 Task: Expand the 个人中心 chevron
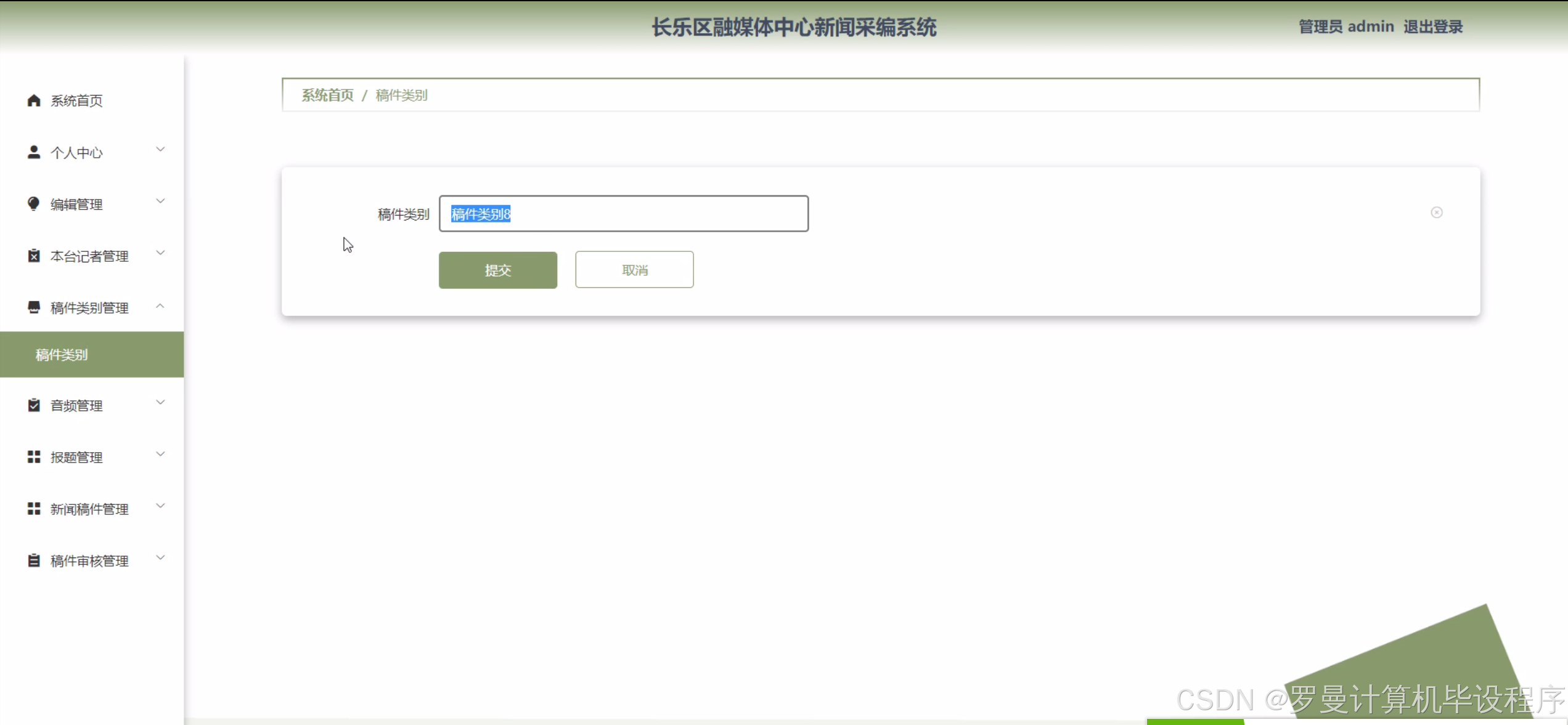coord(160,150)
